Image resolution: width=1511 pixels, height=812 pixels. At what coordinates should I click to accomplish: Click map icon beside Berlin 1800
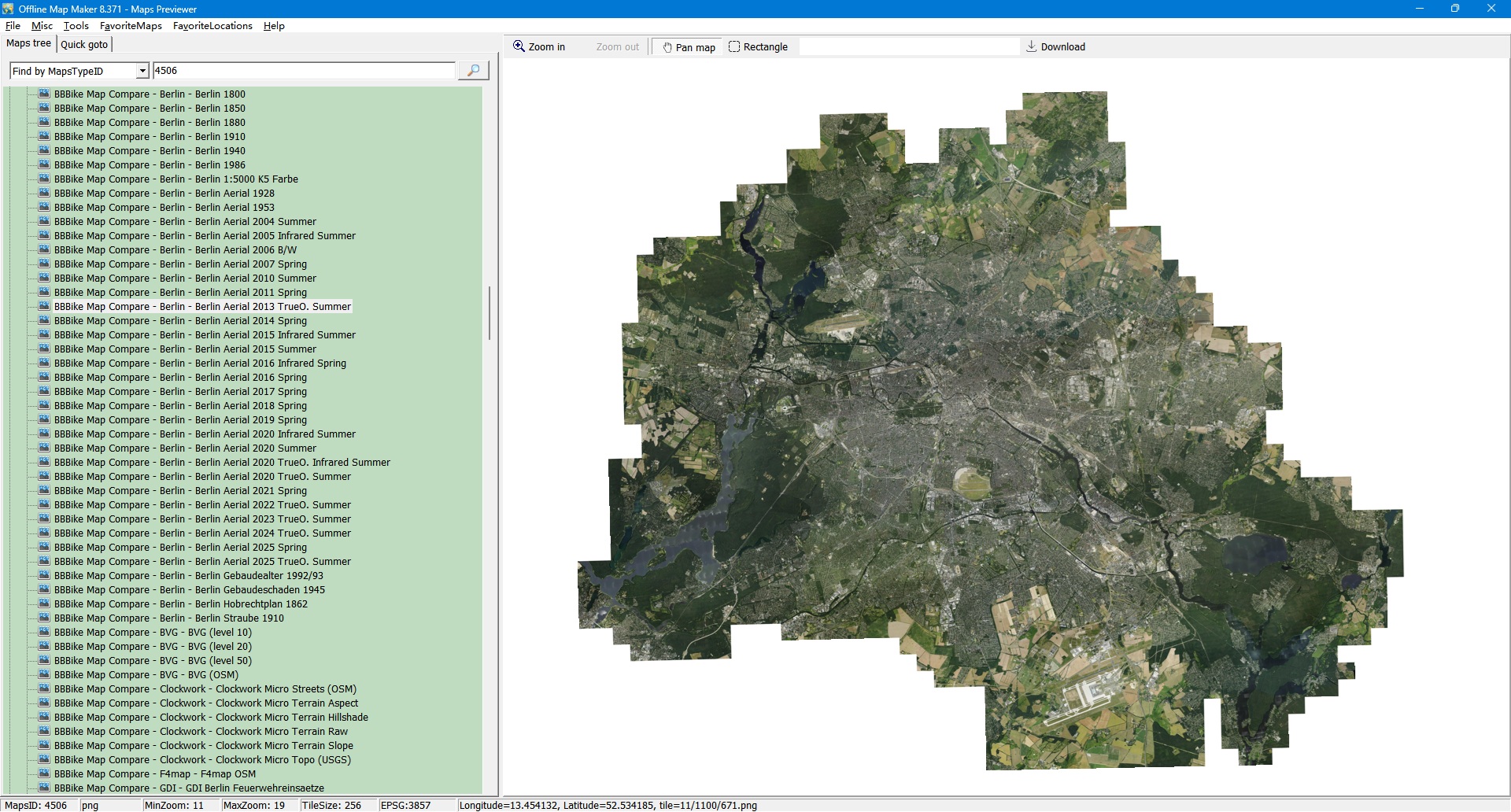click(x=44, y=94)
